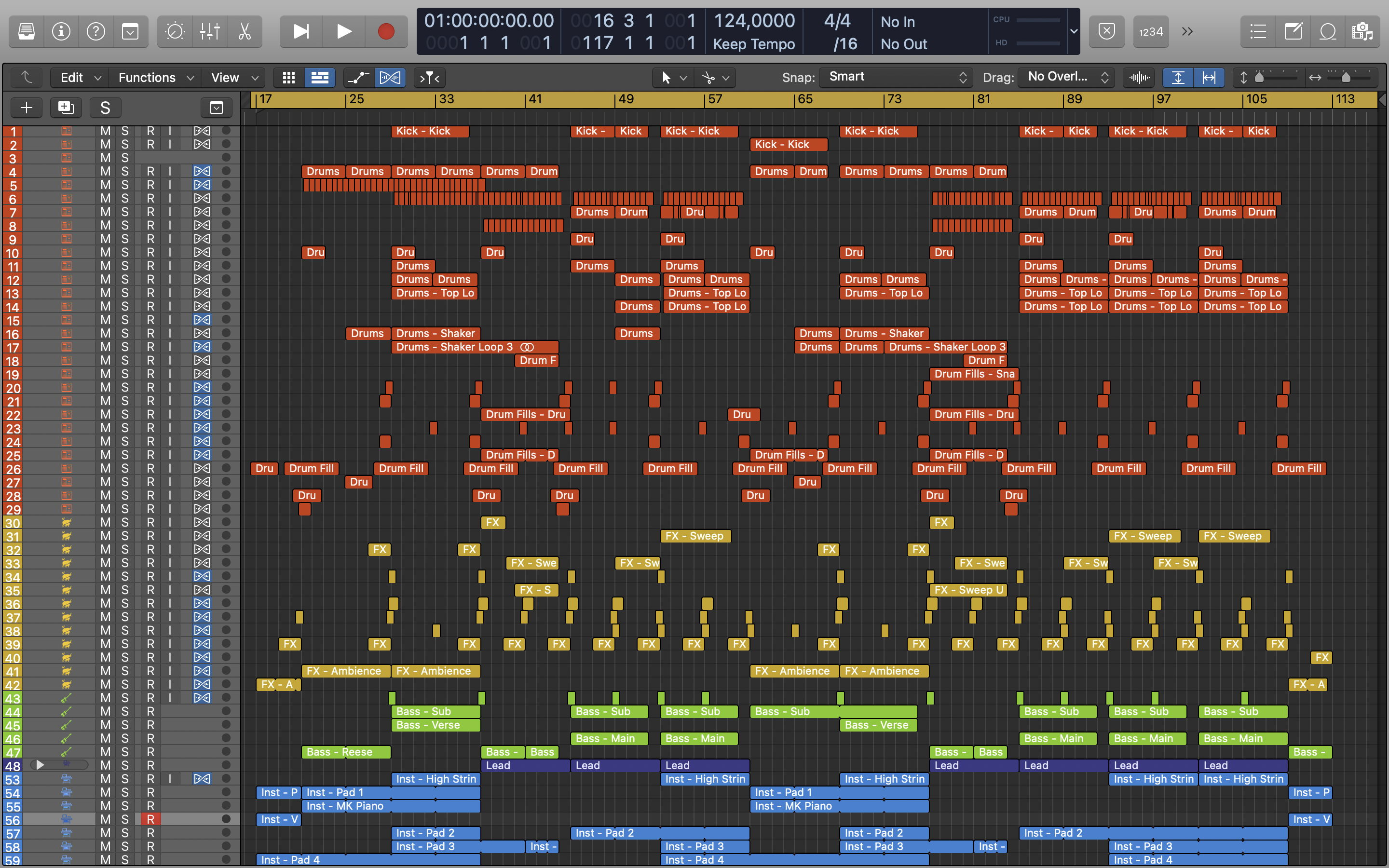Select the Bass - Reese region
The width and height of the screenshot is (1389, 868).
(346, 752)
